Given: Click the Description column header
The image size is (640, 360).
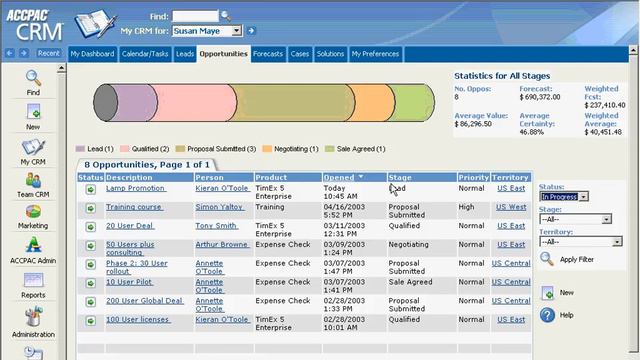Looking at the screenshot, I should [149, 178].
